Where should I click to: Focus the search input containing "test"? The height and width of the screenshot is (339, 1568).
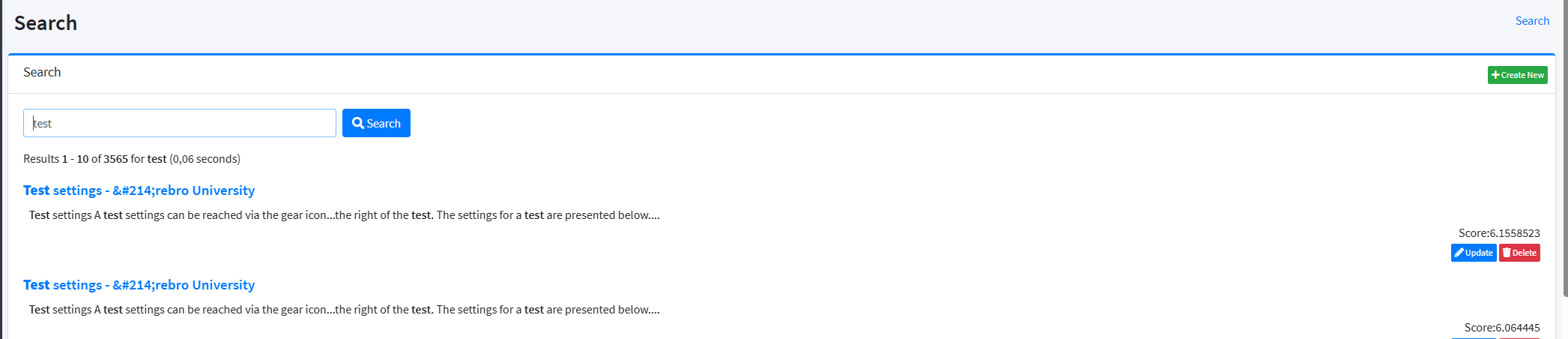click(x=180, y=123)
